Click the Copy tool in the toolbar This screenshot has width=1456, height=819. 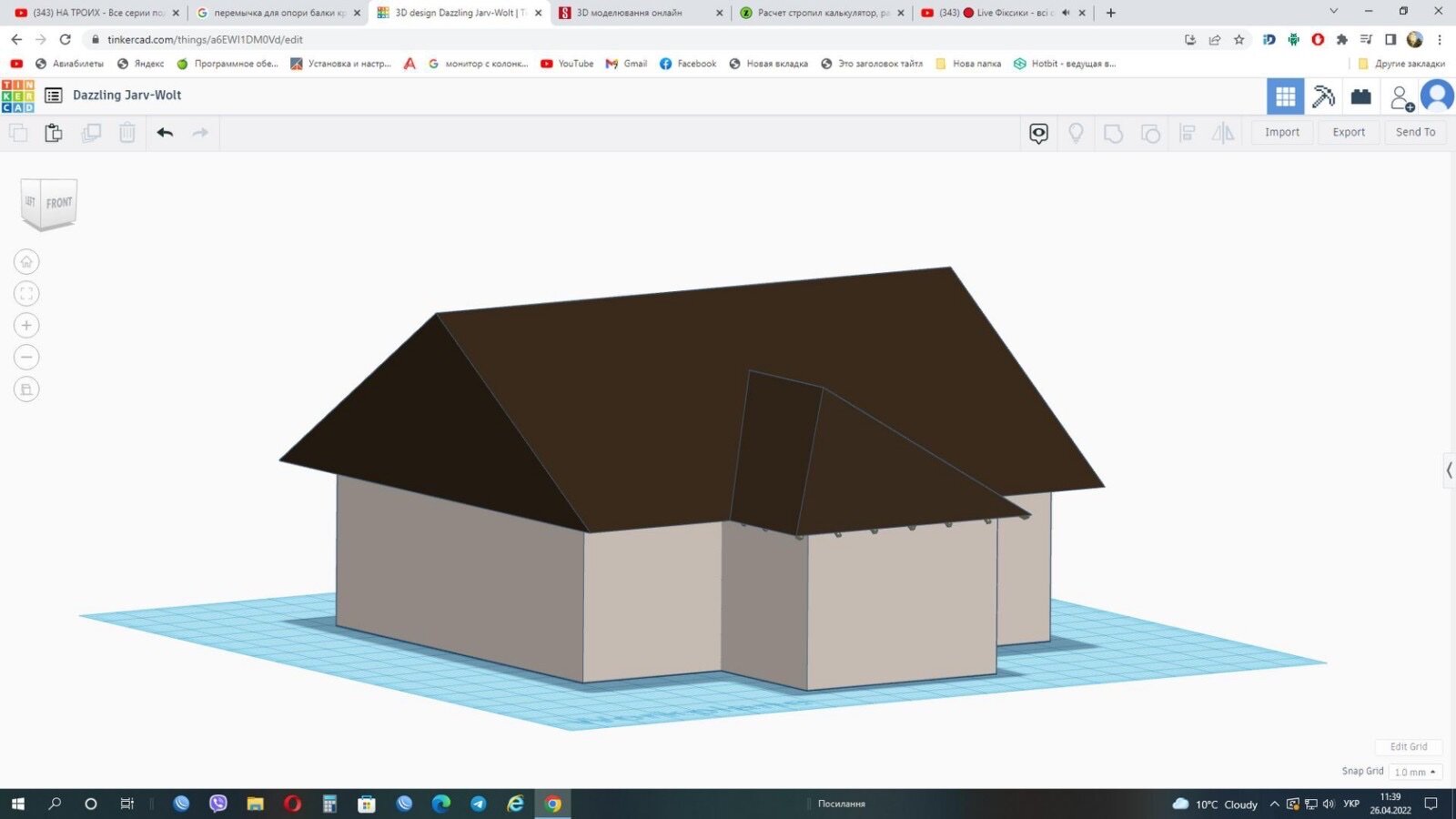[x=18, y=133]
